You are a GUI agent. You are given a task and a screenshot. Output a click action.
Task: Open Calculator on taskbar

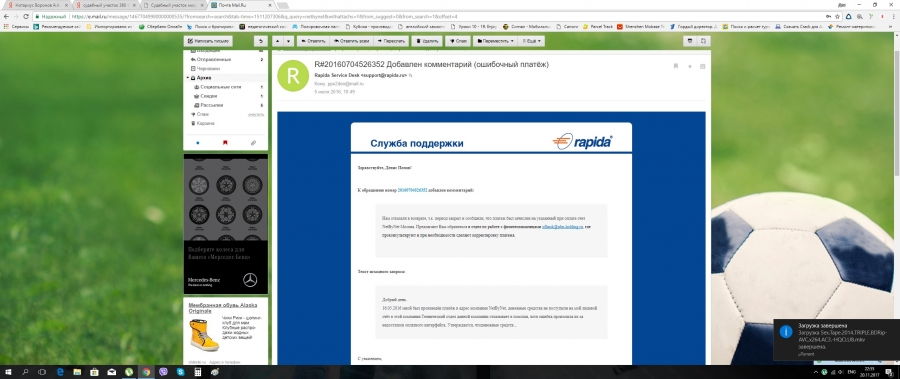tap(197, 372)
